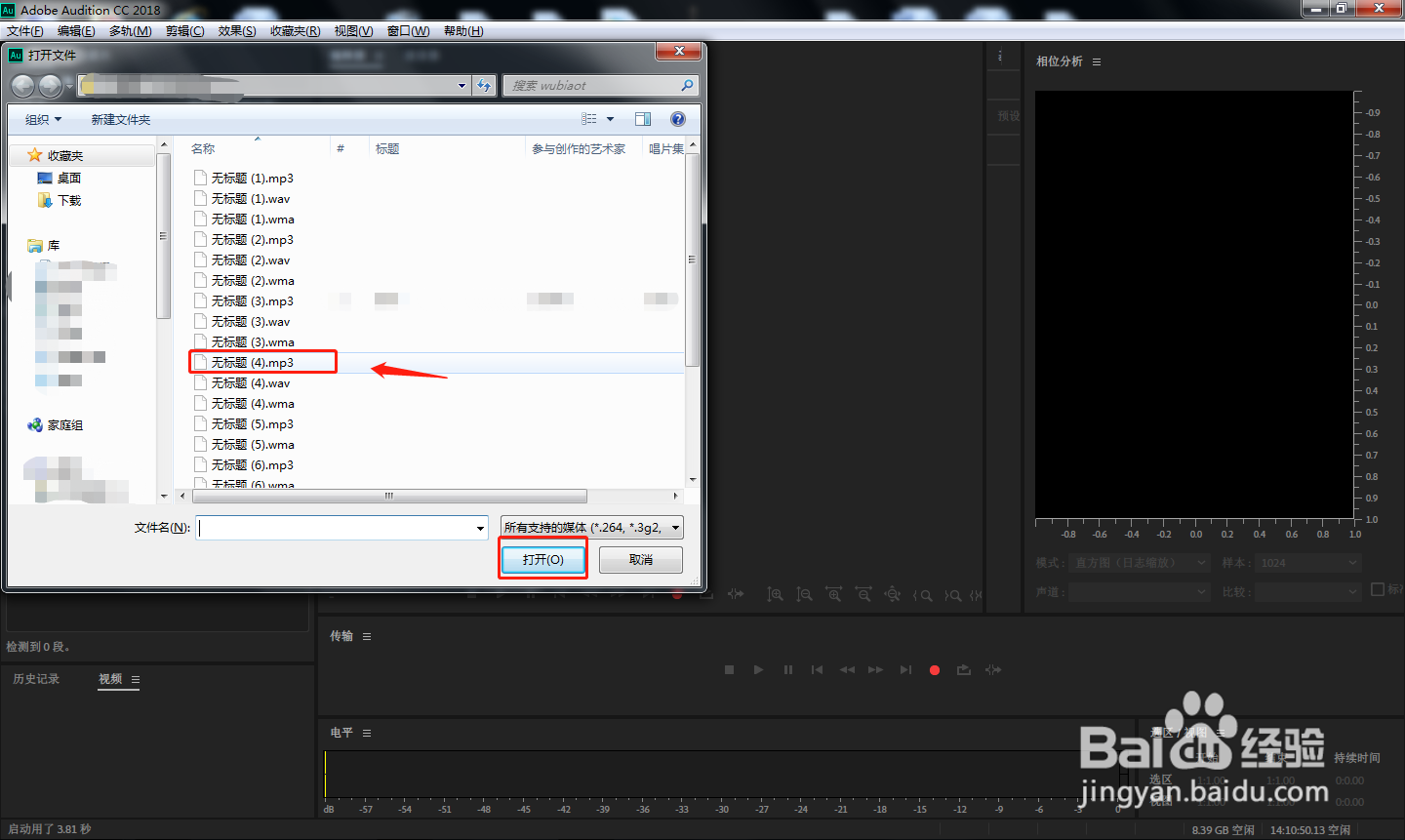Viewport: 1405px width, 840px height.
Task: Open the Transport panel menu icon
Action: pos(367,636)
